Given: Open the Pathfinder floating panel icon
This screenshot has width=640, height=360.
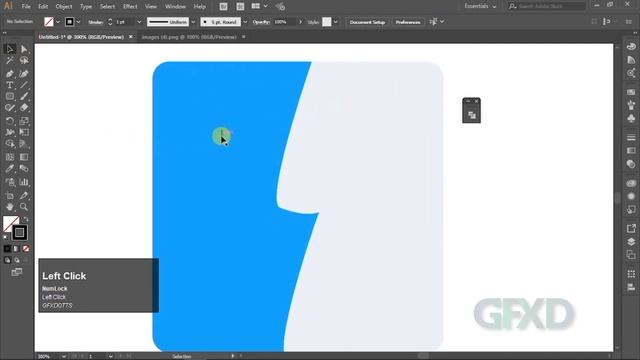Looking at the screenshot, I should (x=472, y=115).
